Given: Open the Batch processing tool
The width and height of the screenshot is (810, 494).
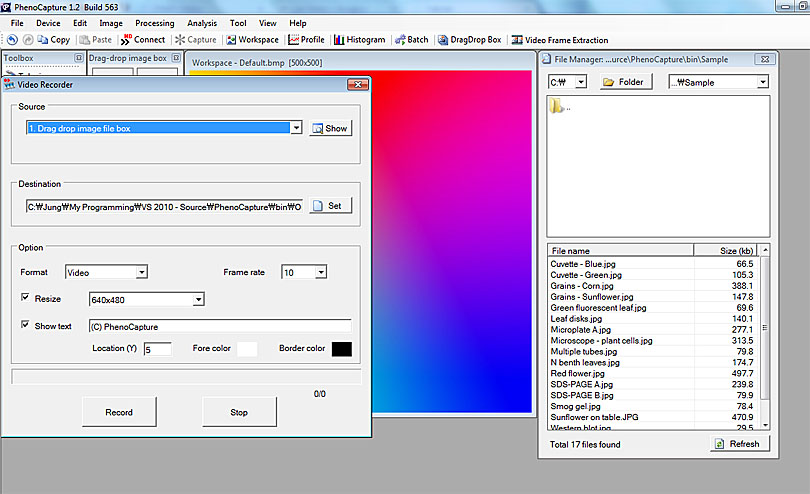Looking at the screenshot, I should 411,40.
